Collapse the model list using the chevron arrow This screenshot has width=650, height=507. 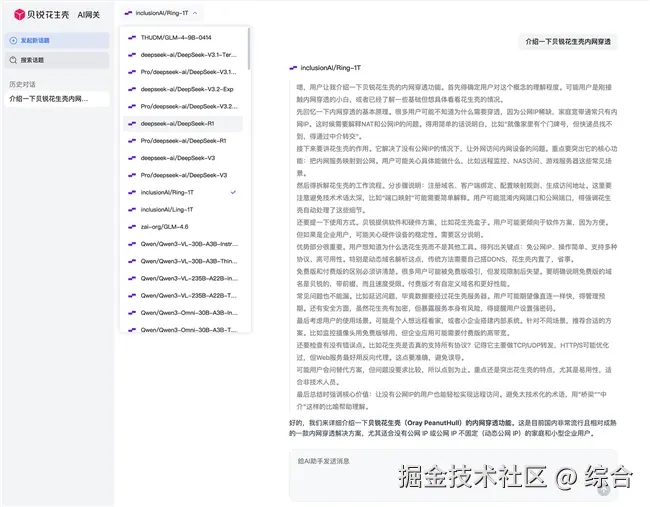point(195,13)
